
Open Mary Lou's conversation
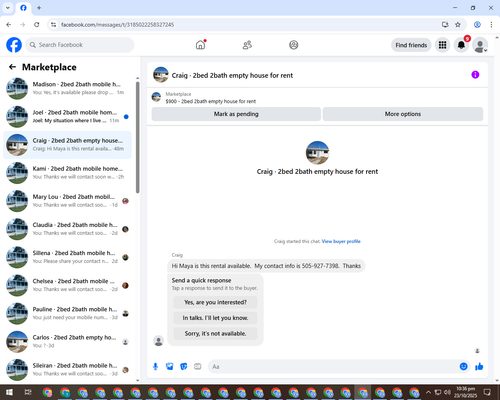click(x=67, y=201)
